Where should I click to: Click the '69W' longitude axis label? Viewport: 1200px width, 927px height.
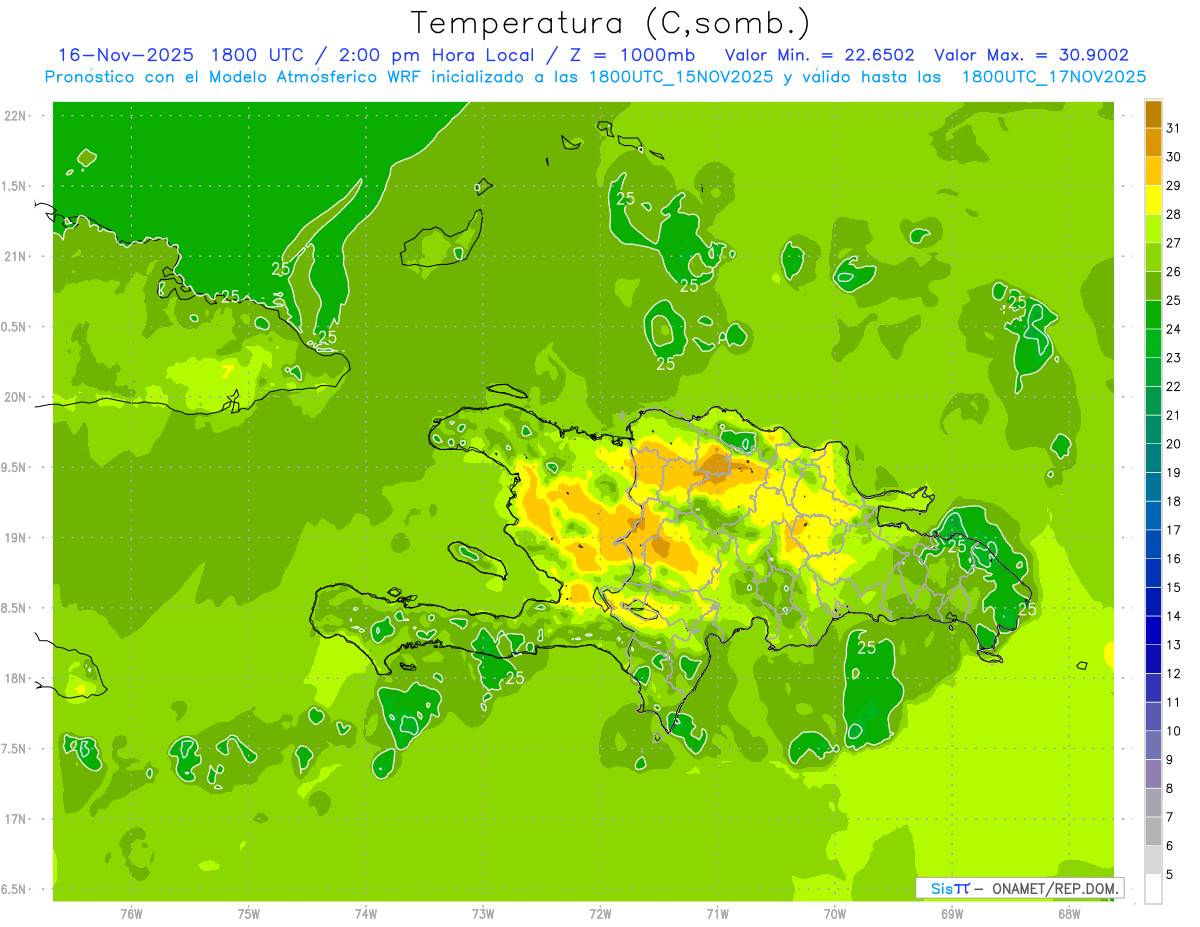[952, 914]
